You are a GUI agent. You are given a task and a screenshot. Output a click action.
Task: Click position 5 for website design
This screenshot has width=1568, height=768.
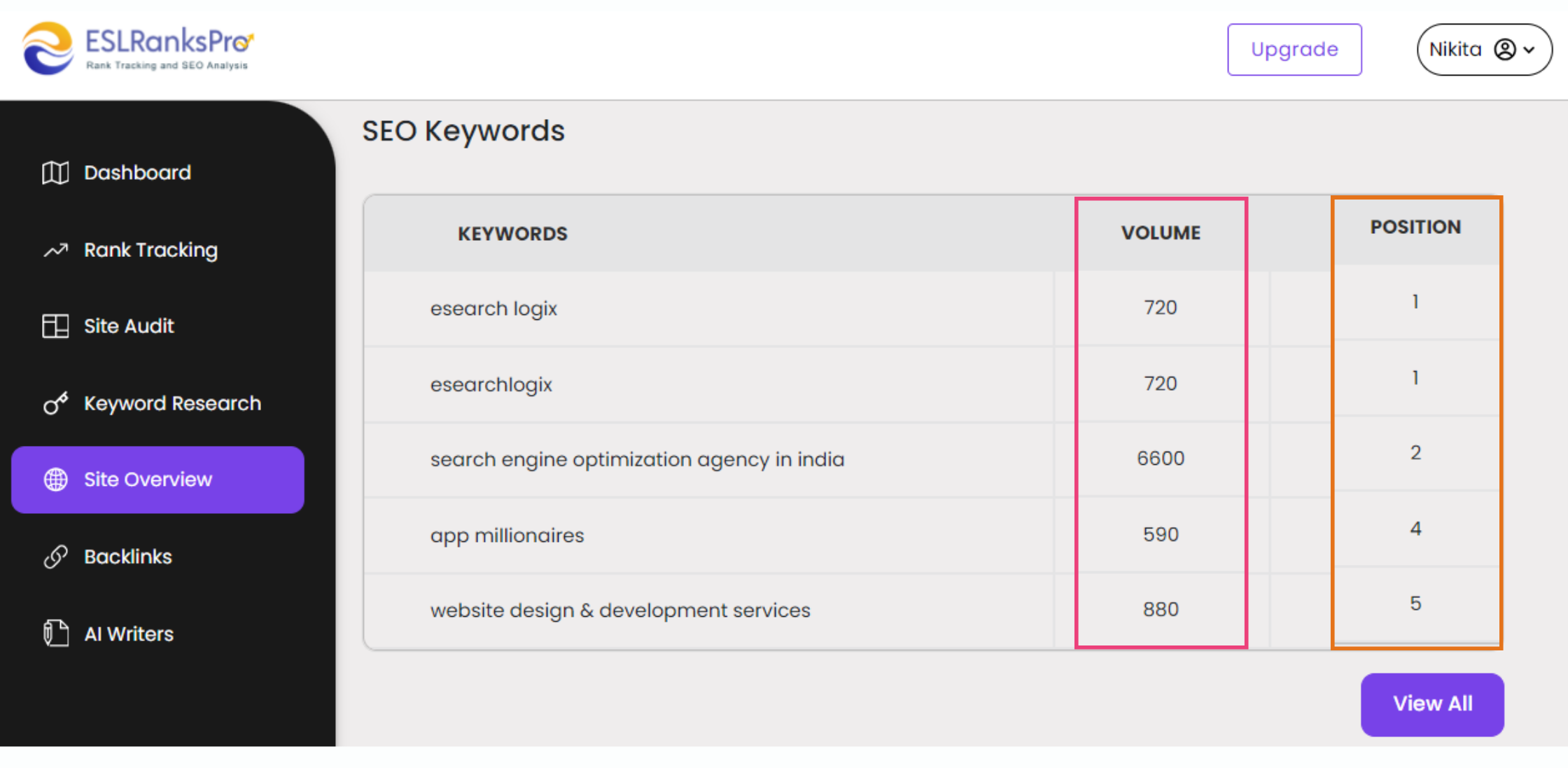click(x=1415, y=603)
